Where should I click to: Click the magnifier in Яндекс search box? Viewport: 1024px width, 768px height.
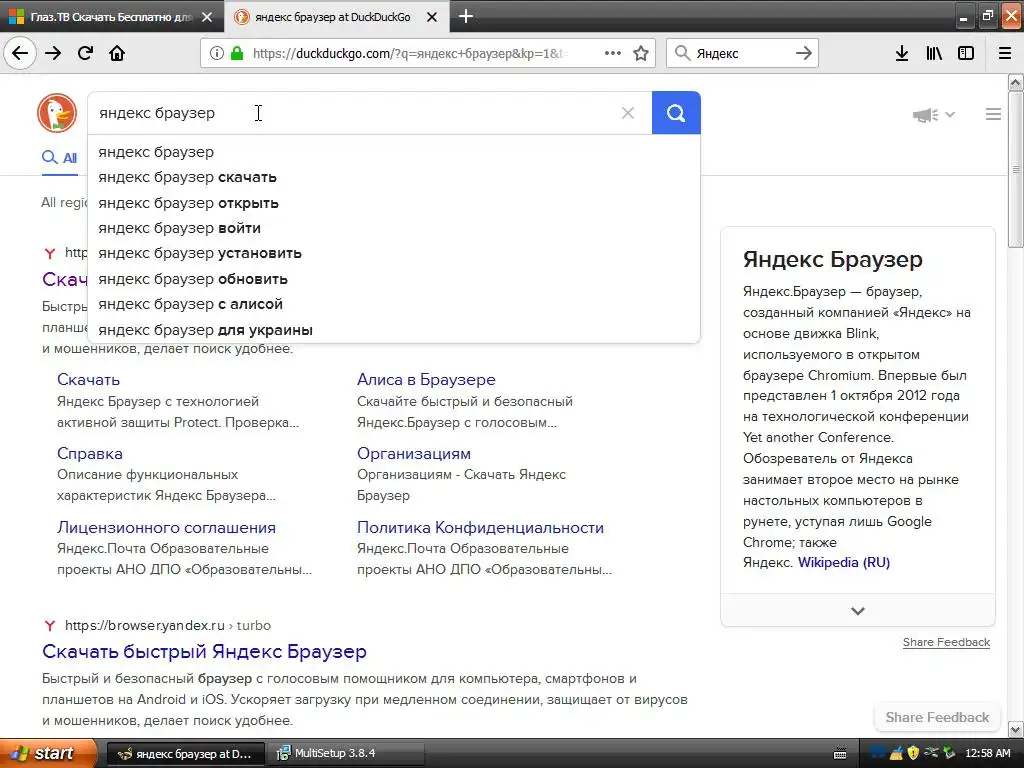(682, 53)
